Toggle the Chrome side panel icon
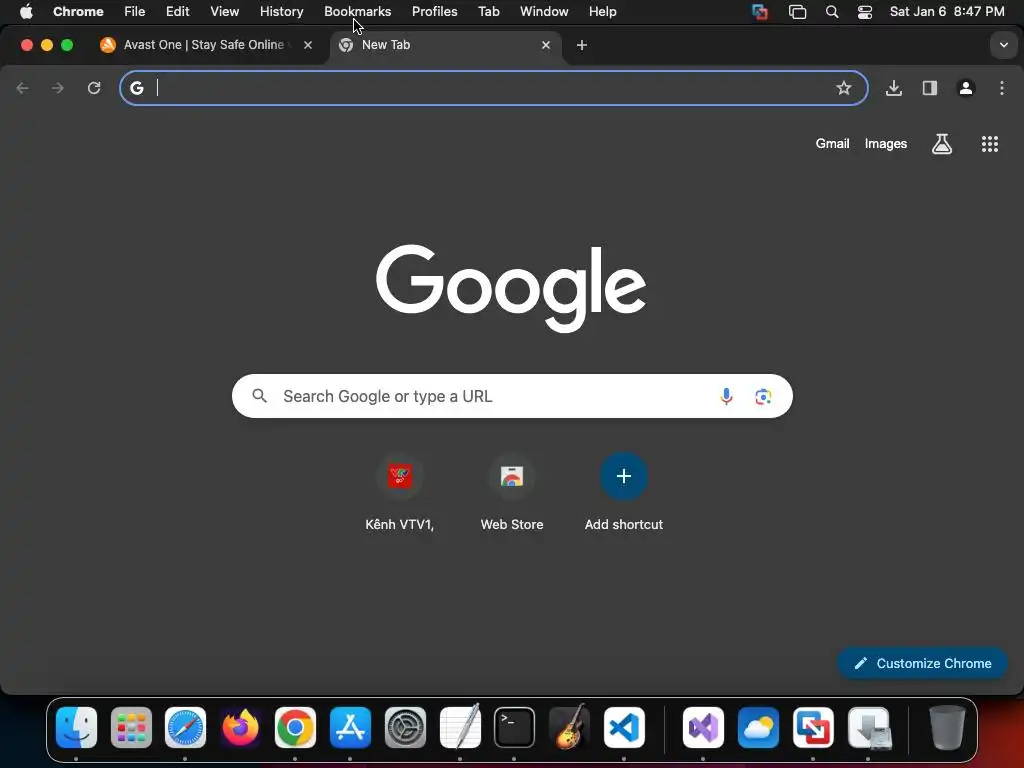Viewport: 1024px width, 768px height. click(x=930, y=88)
